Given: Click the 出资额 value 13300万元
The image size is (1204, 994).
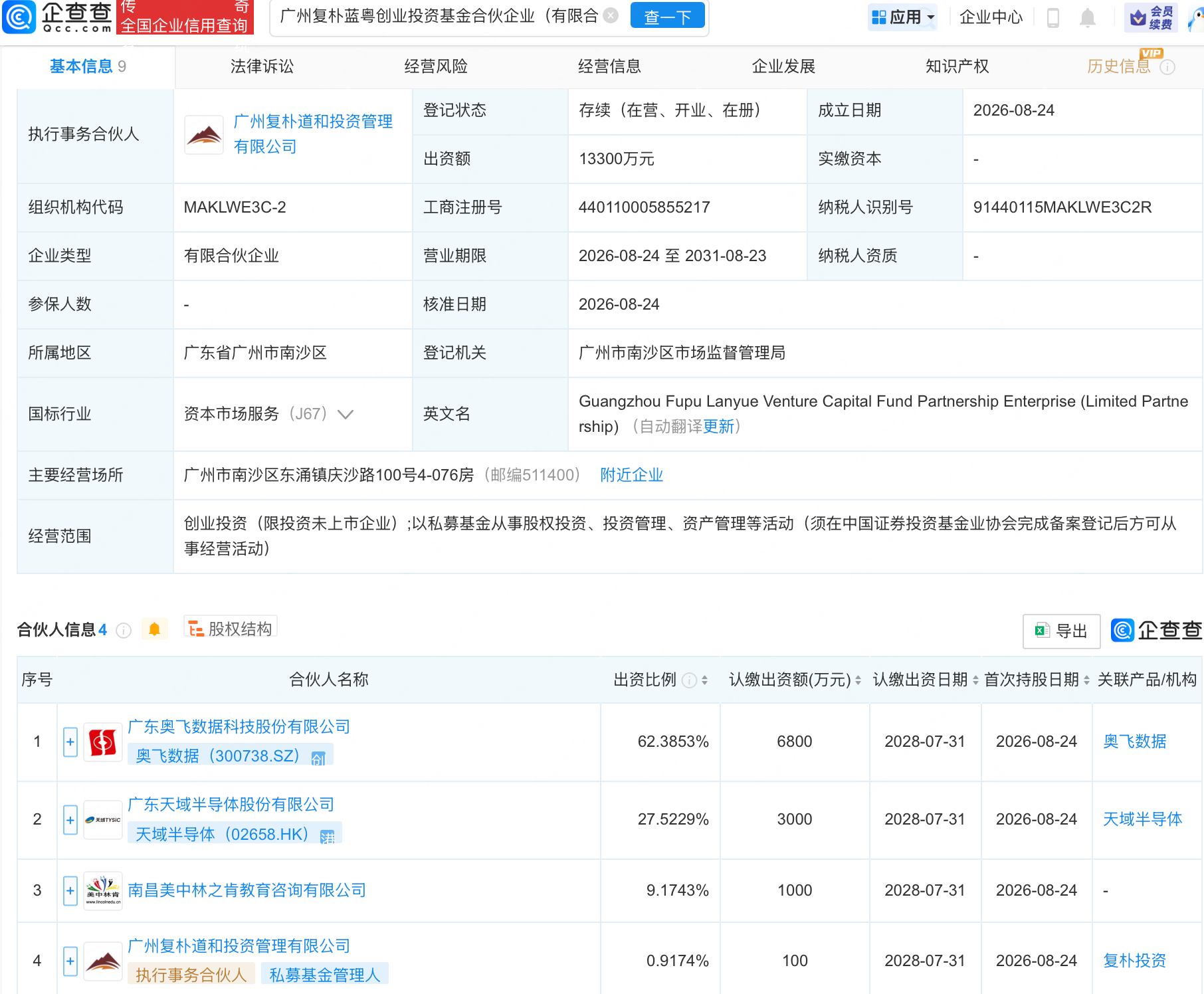Looking at the screenshot, I should 617,159.
